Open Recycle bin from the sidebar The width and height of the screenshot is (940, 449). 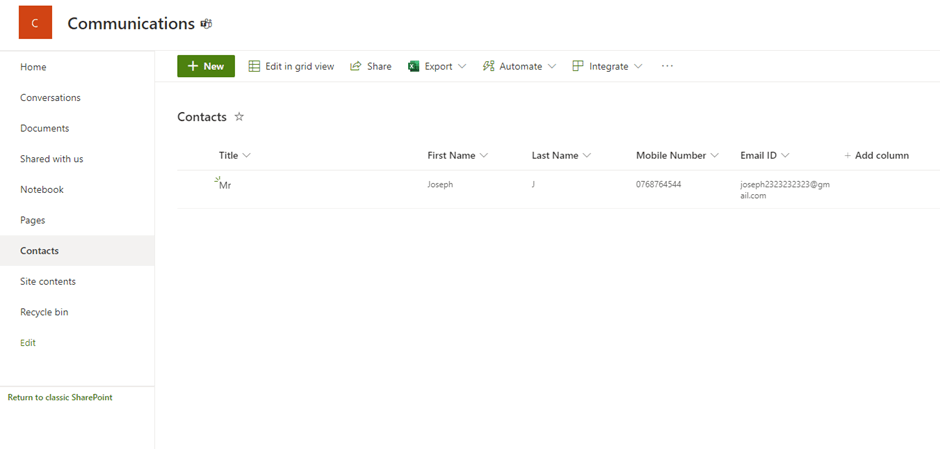pos(44,312)
